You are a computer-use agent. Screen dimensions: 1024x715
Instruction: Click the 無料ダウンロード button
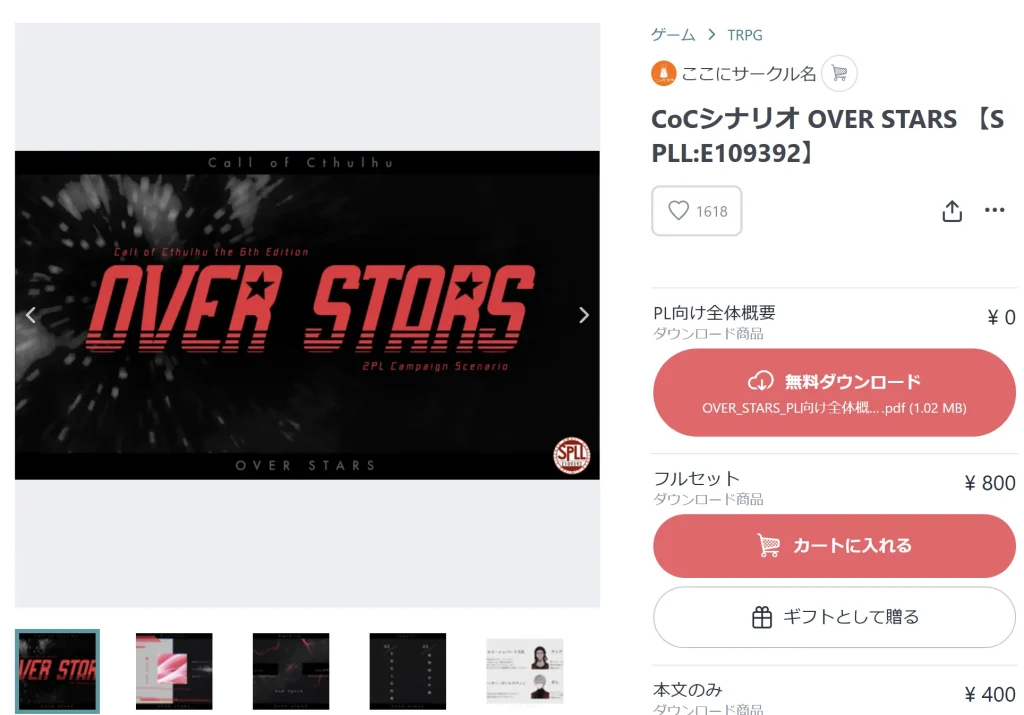click(834, 392)
